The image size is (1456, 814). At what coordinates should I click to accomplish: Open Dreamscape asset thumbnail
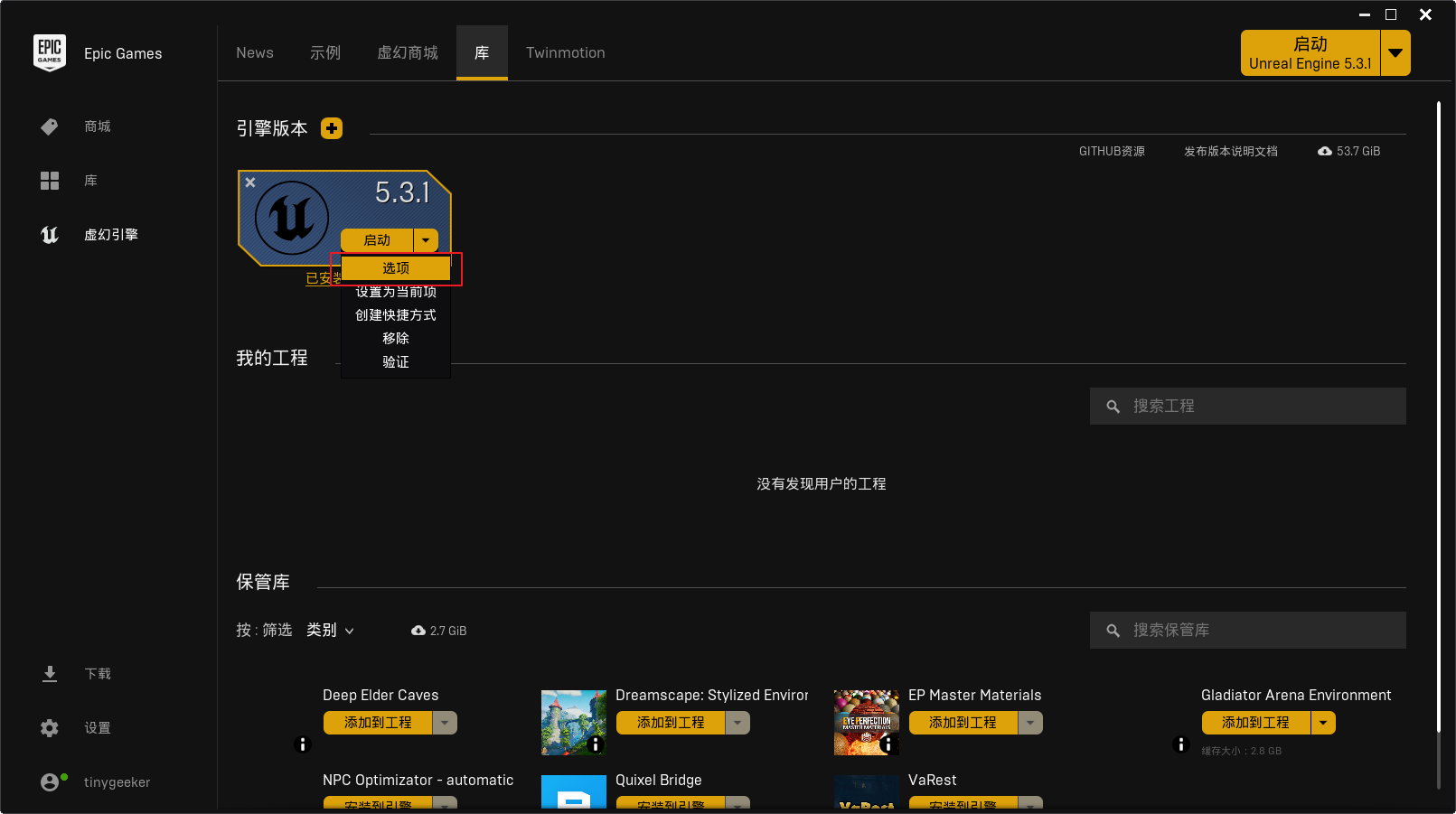pyautogui.click(x=574, y=723)
